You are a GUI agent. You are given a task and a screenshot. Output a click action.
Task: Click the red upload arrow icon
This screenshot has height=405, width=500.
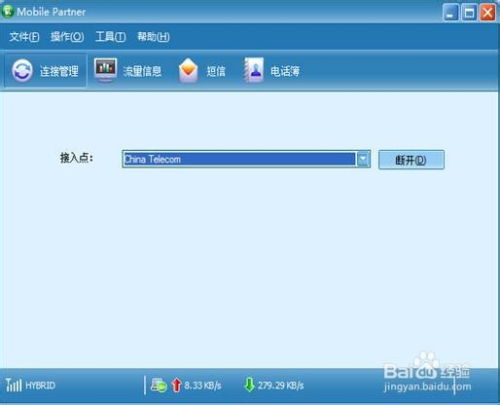point(176,385)
